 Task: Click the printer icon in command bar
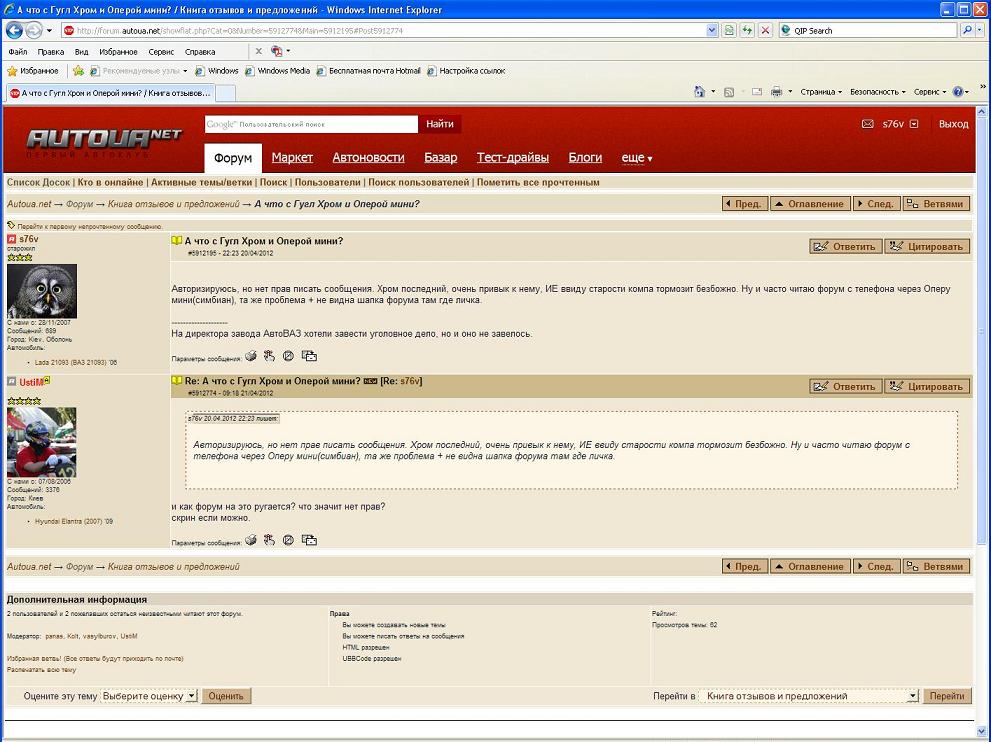(776, 92)
